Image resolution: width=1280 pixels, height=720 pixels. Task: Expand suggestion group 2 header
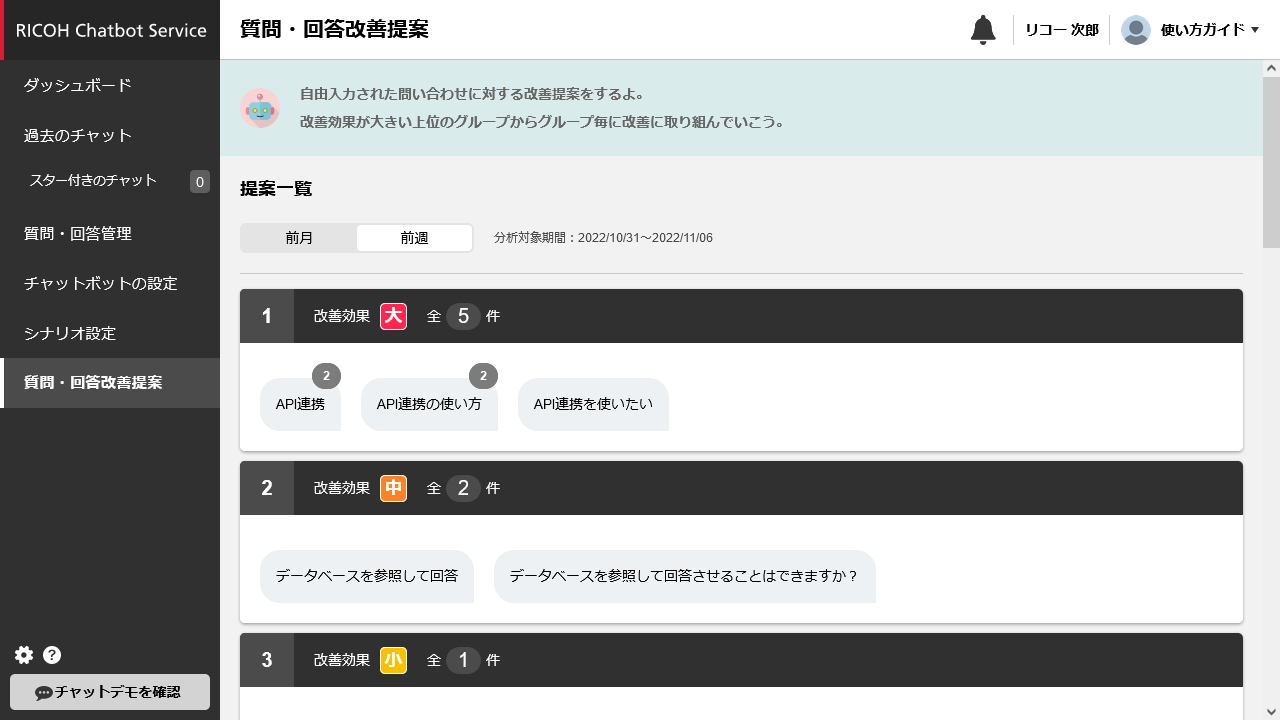click(740, 488)
